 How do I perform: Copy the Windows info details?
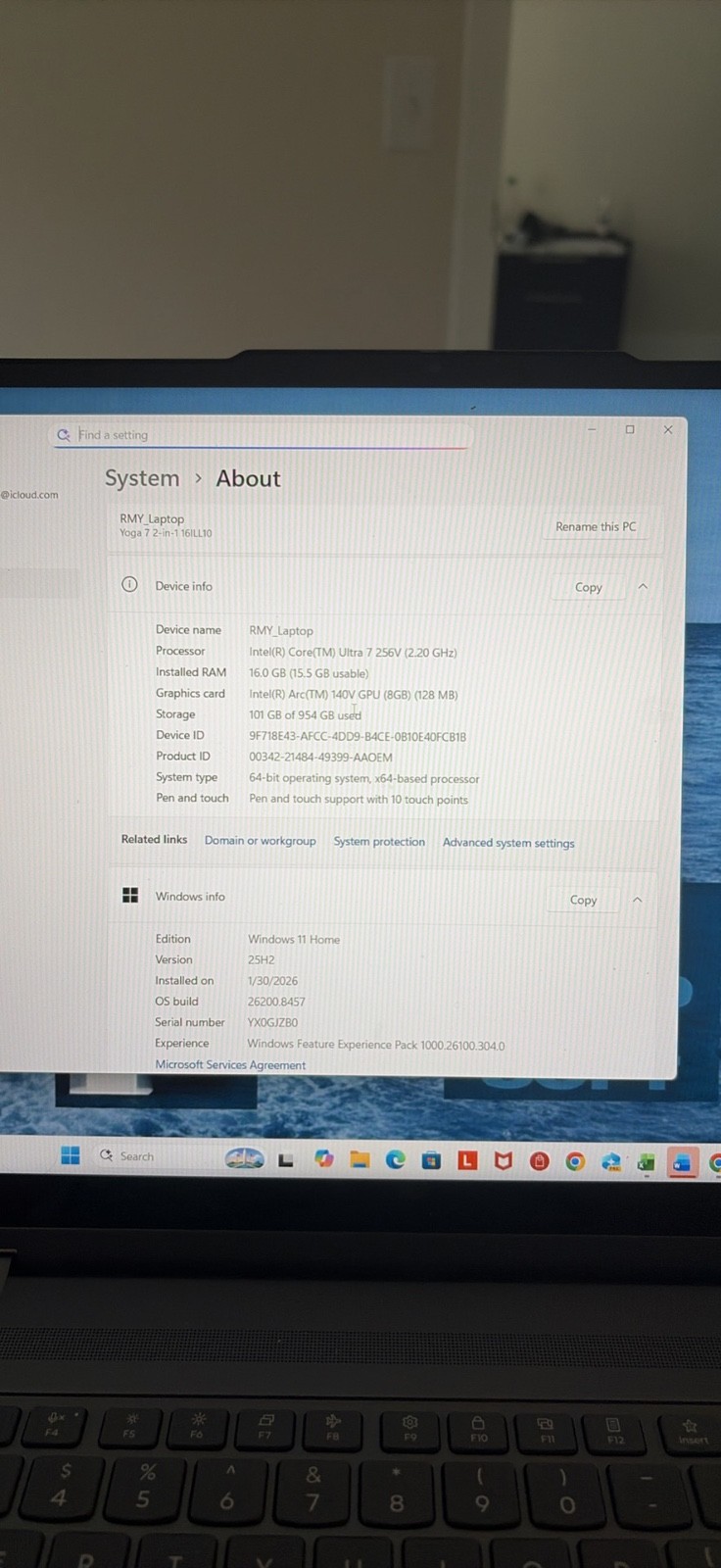coord(583,900)
